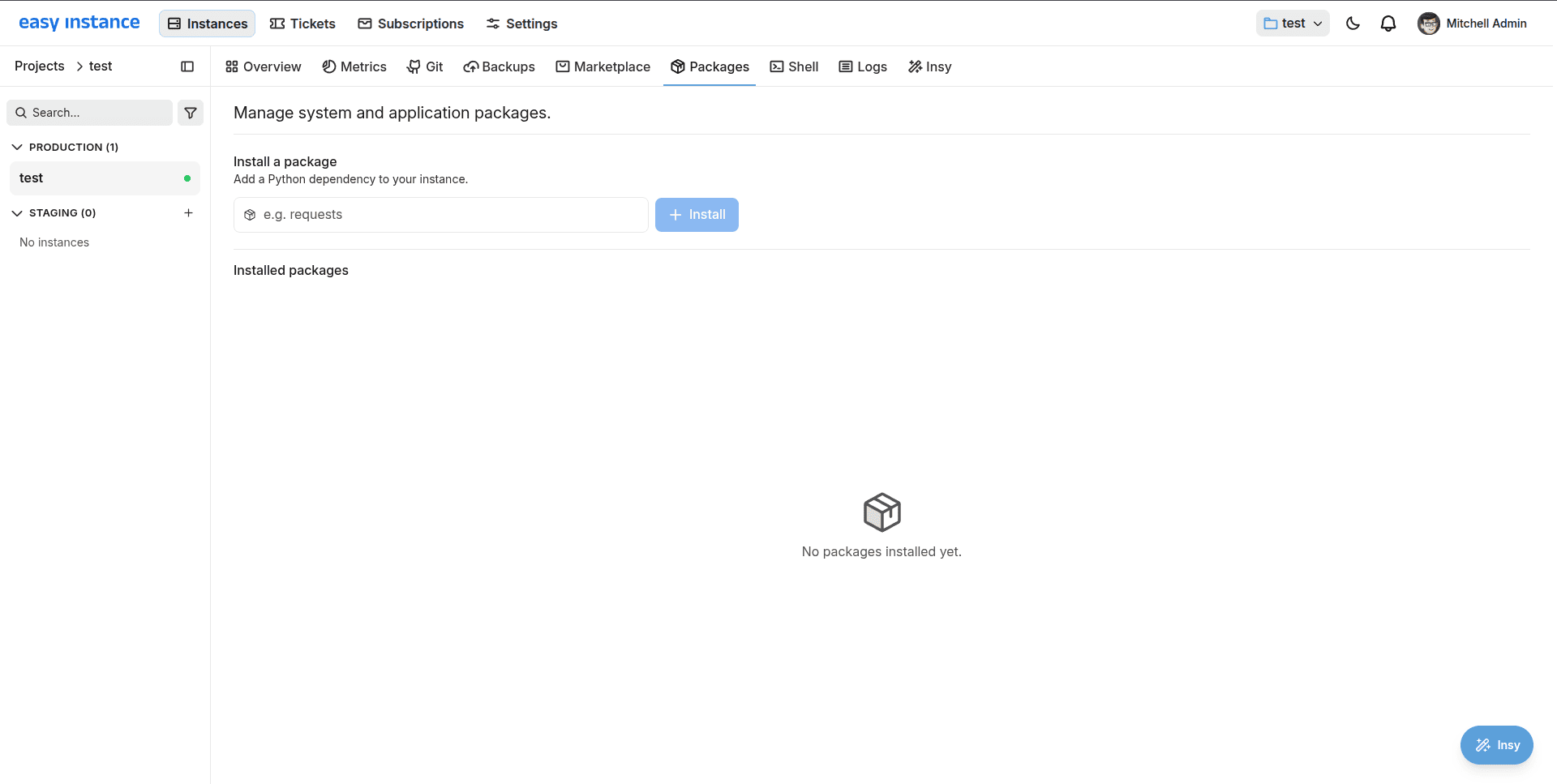
Task: Open the Tickets section
Action: click(x=302, y=24)
